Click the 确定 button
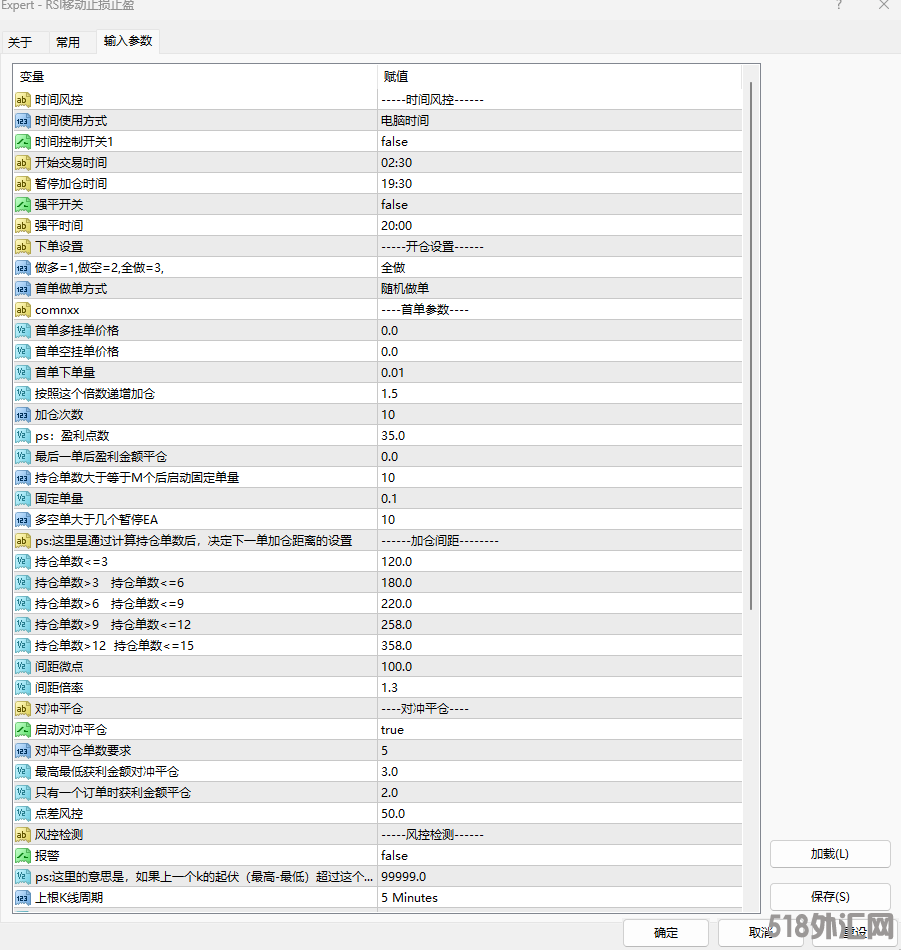This screenshot has height=950, width=901. tap(665, 933)
